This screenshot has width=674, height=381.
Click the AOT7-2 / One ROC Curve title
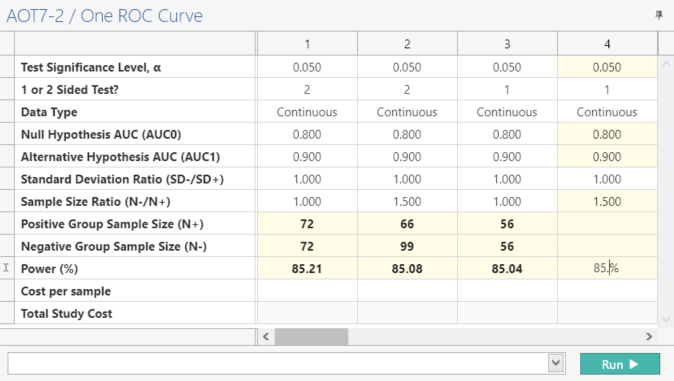(x=104, y=16)
